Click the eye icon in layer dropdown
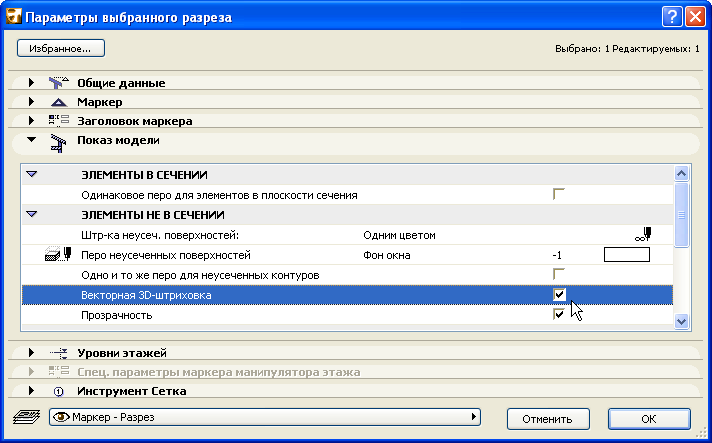 tap(61, 417)
